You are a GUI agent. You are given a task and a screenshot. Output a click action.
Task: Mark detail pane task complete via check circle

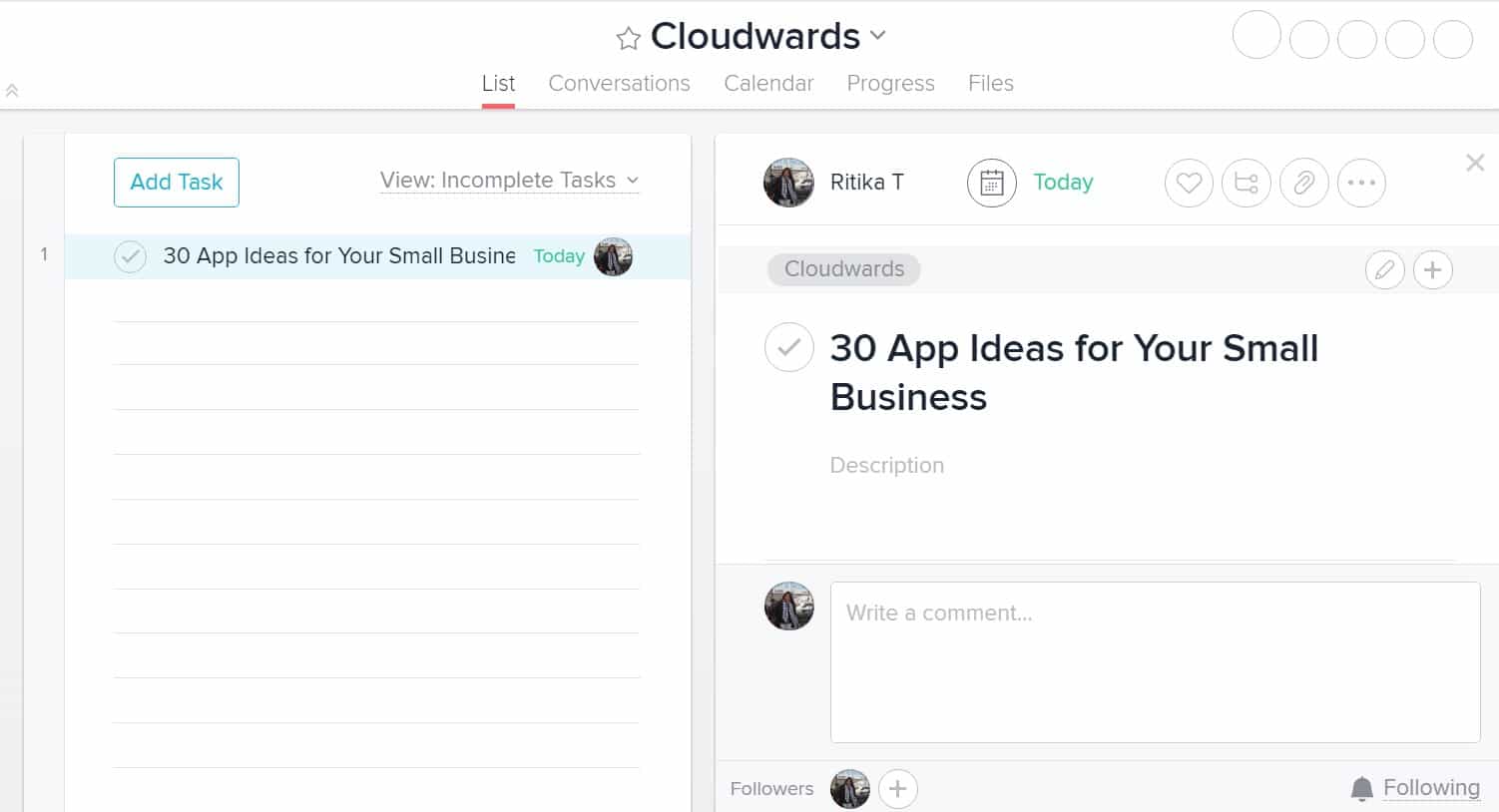coord(789,347)
